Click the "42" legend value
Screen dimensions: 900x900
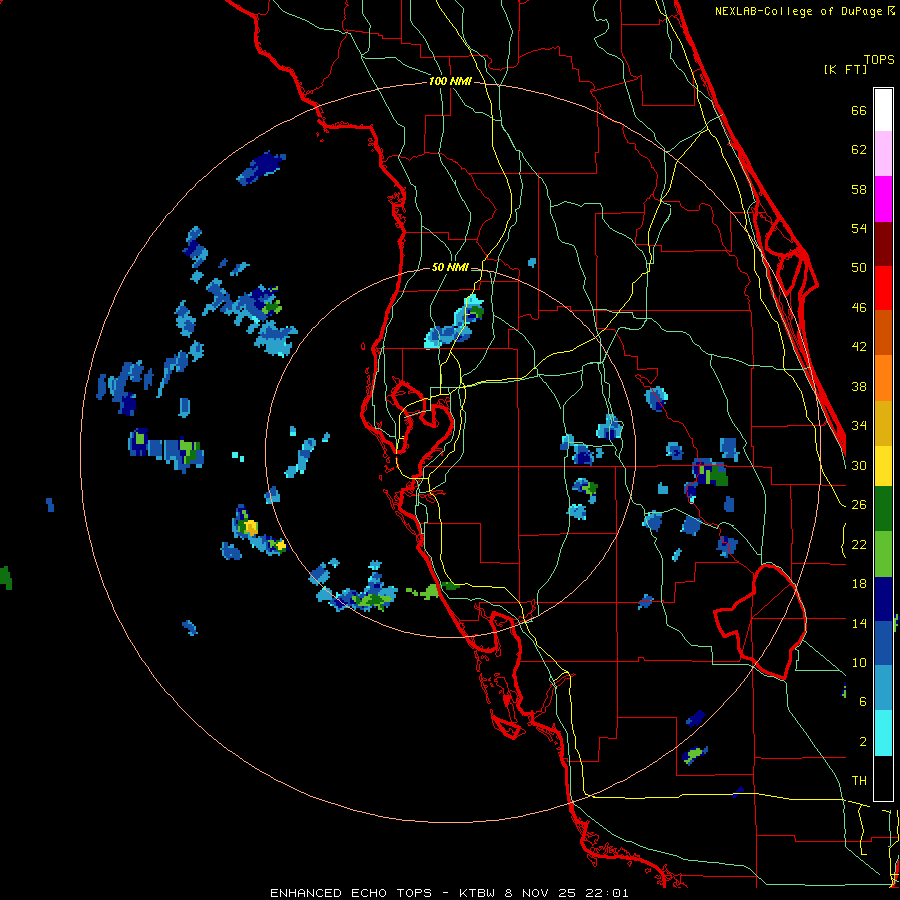tap(859, 347)
